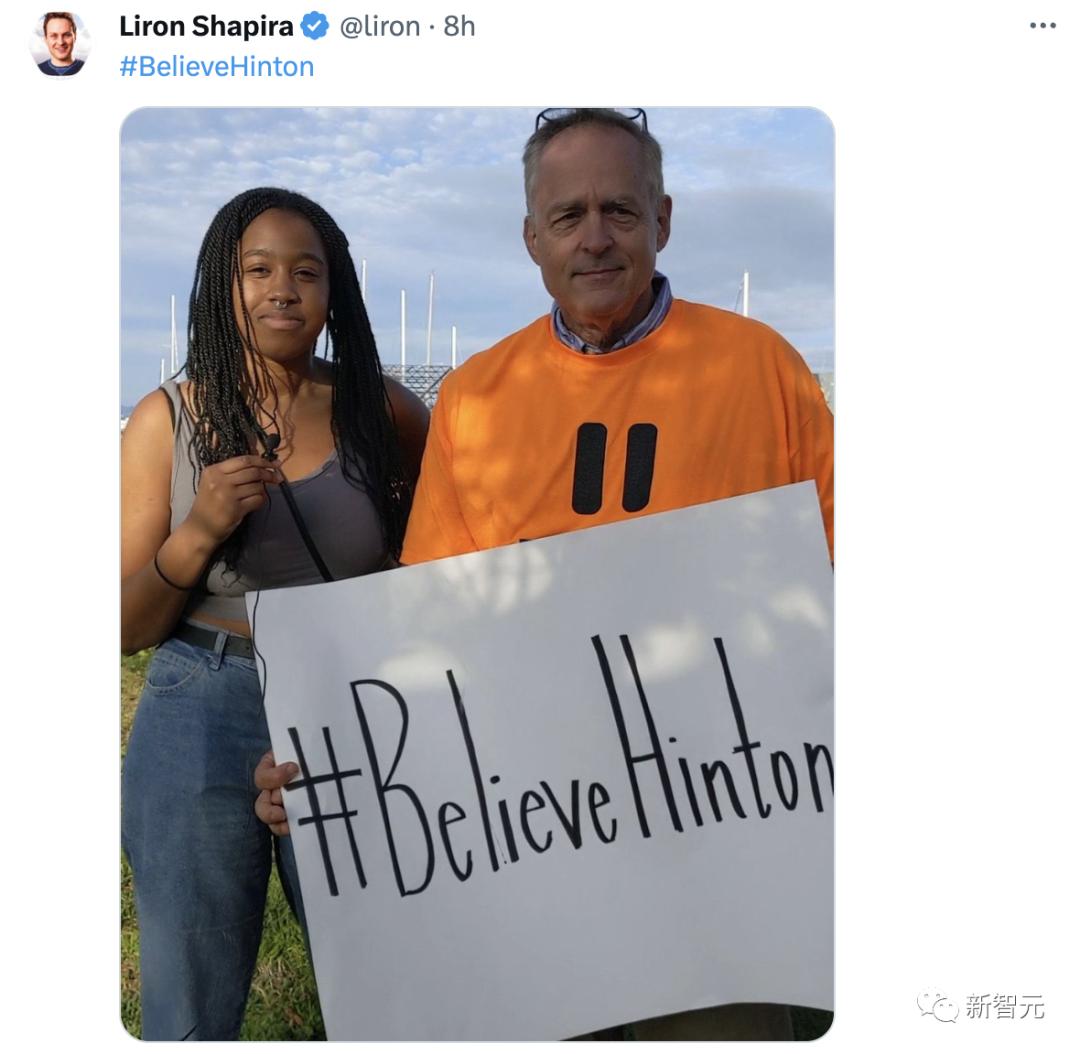Click the black pause symbol on orange shirt
The image size is (1080, 1054).
(614, 468)
